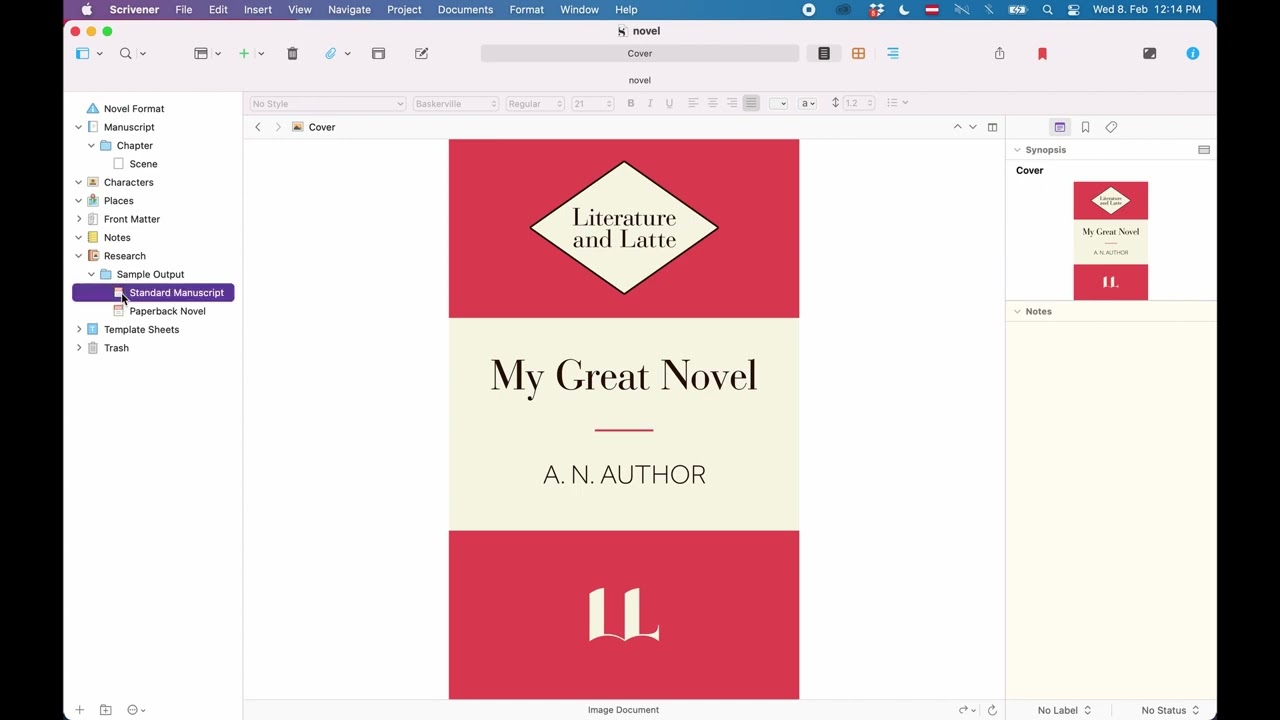
Task: Open the Baskerville font dropdown
Action: tap(455, 104)
